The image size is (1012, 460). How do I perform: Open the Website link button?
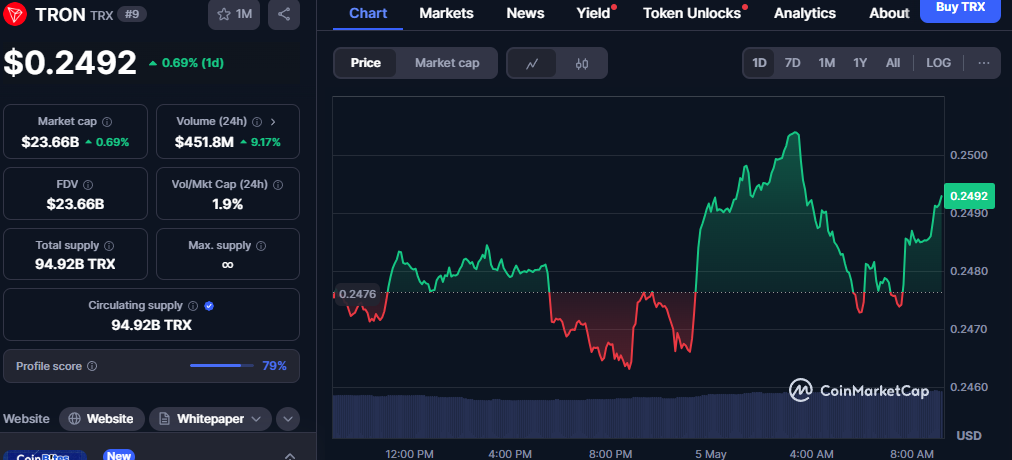click(x=101, y=419)
